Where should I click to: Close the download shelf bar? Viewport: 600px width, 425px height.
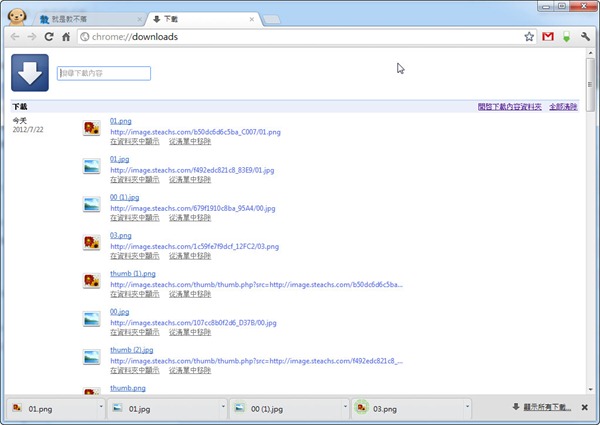[585, 407]
